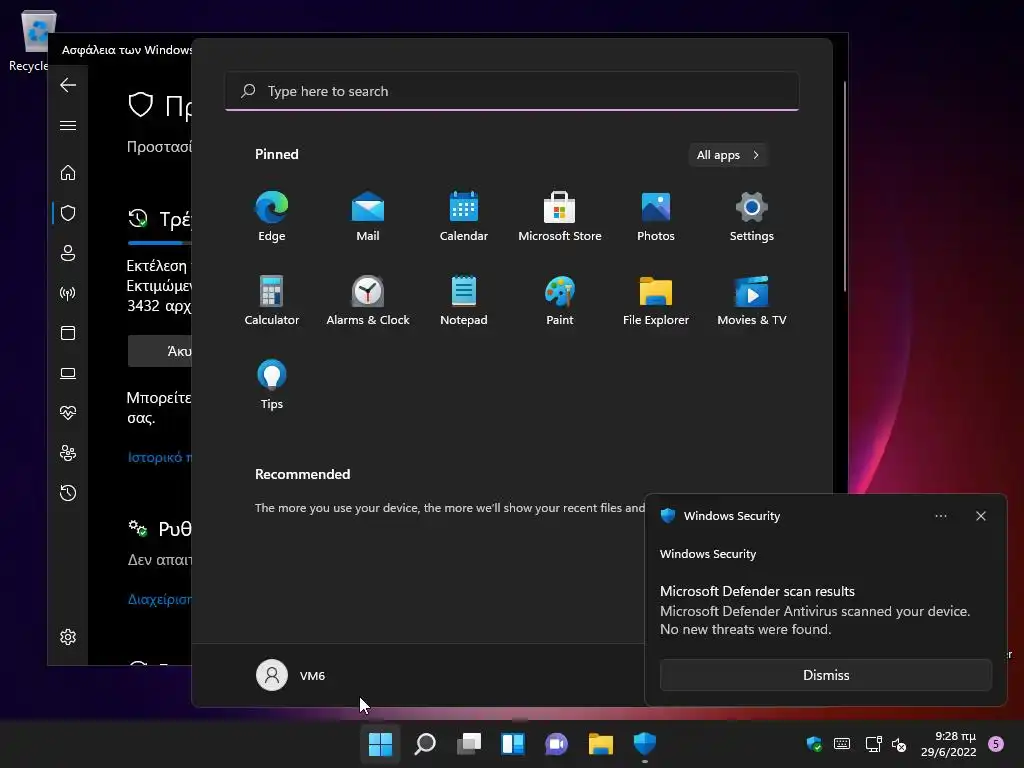Open Task View on the taskbar
The width and height of the screenshot is (1024, 768).
(469, 744)
